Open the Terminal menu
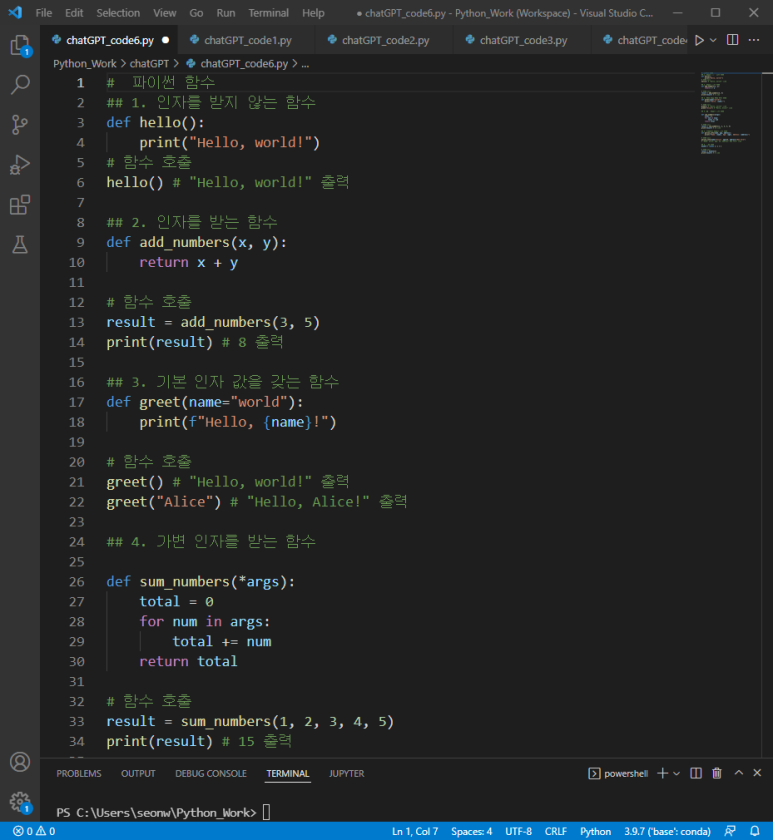This screenshot has height=840, width=773. click(x=268, y=13)
